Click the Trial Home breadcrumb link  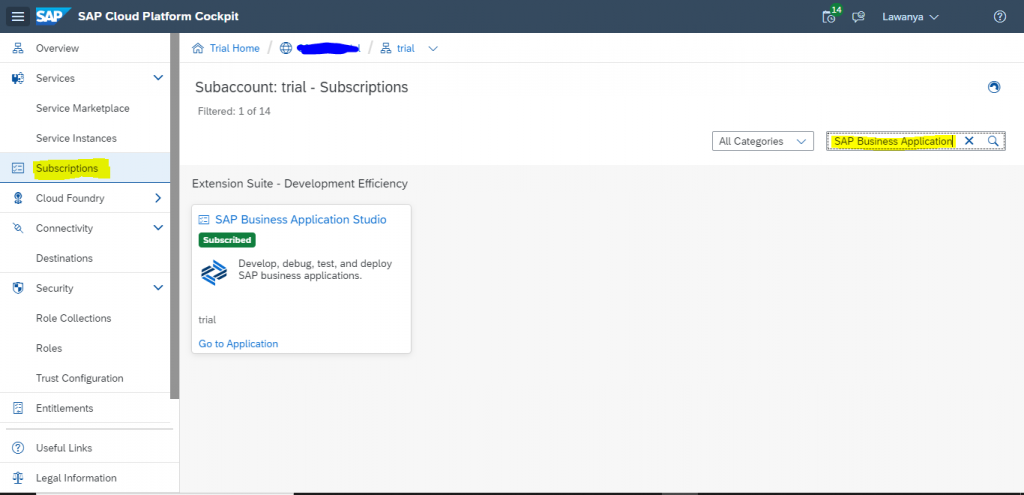coord(234,48)
